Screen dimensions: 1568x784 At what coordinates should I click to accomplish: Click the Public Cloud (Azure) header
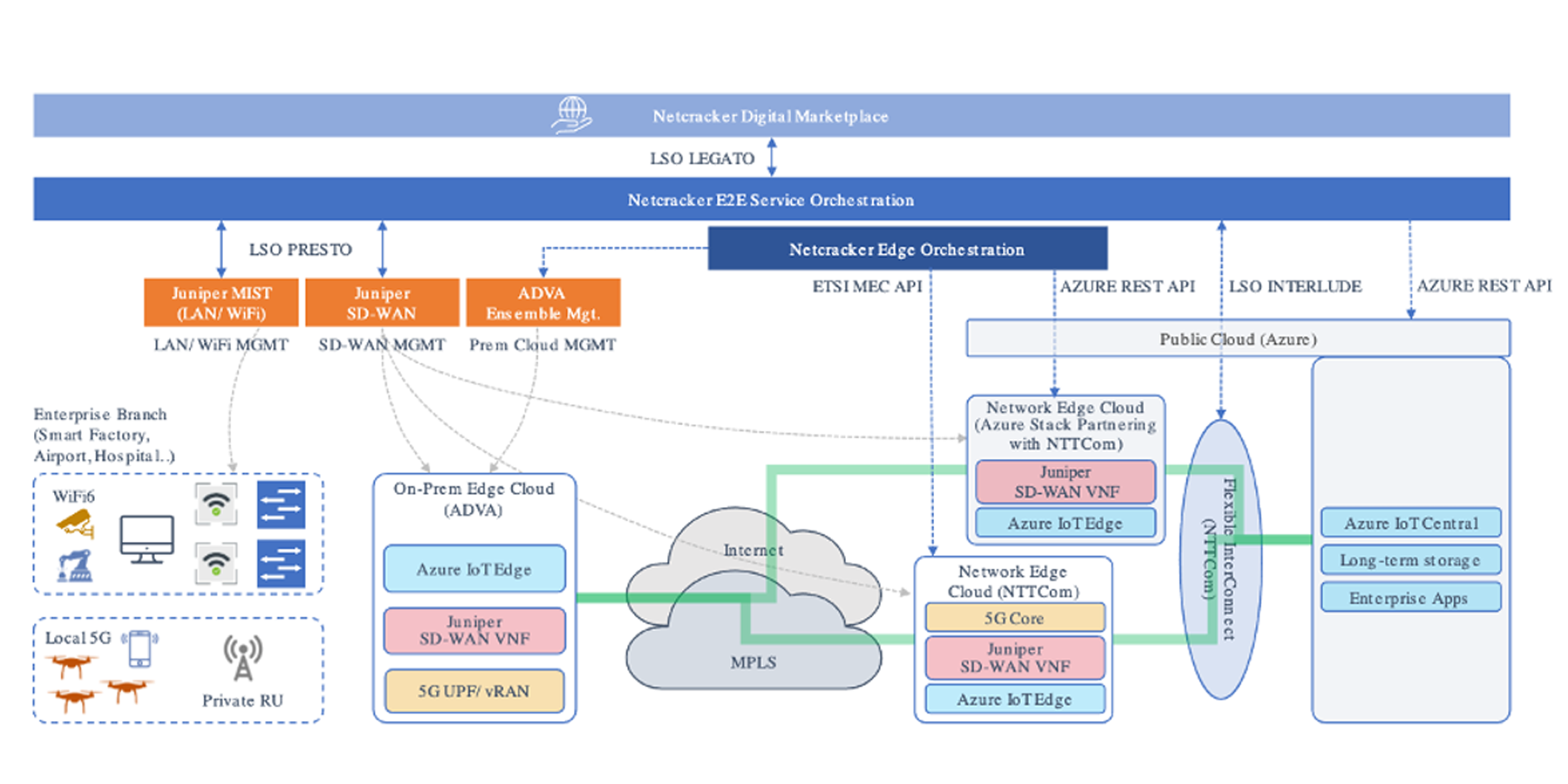point(1237,339)
